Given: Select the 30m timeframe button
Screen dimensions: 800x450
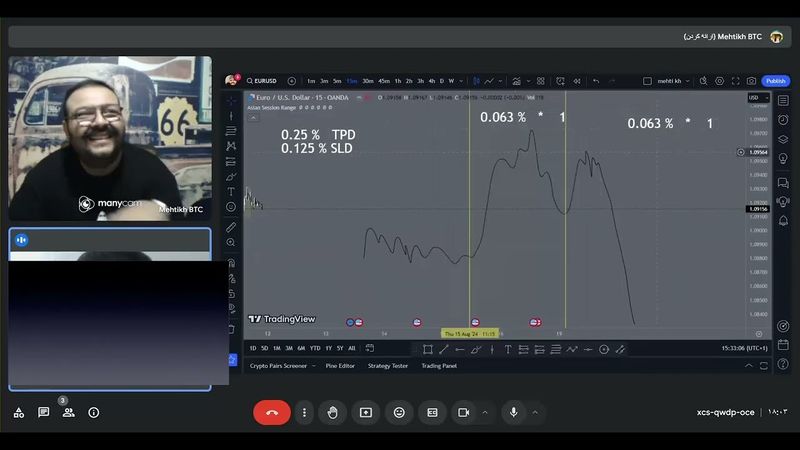Looking at the screenshot, I should click(367, 81).
